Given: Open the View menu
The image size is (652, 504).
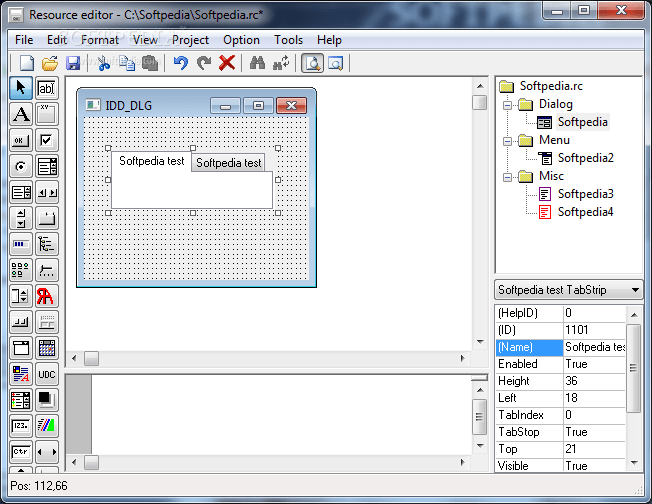Looking at the screenshot, I should [x=145, y=40].
